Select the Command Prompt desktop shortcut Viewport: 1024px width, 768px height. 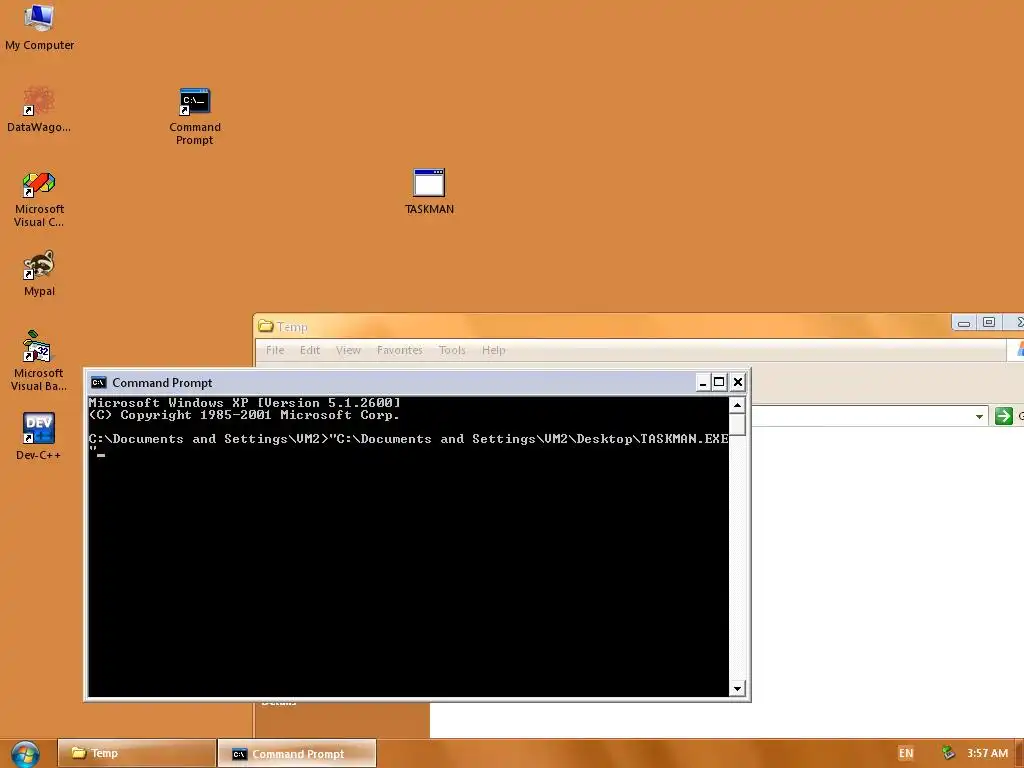coord(195,116)
